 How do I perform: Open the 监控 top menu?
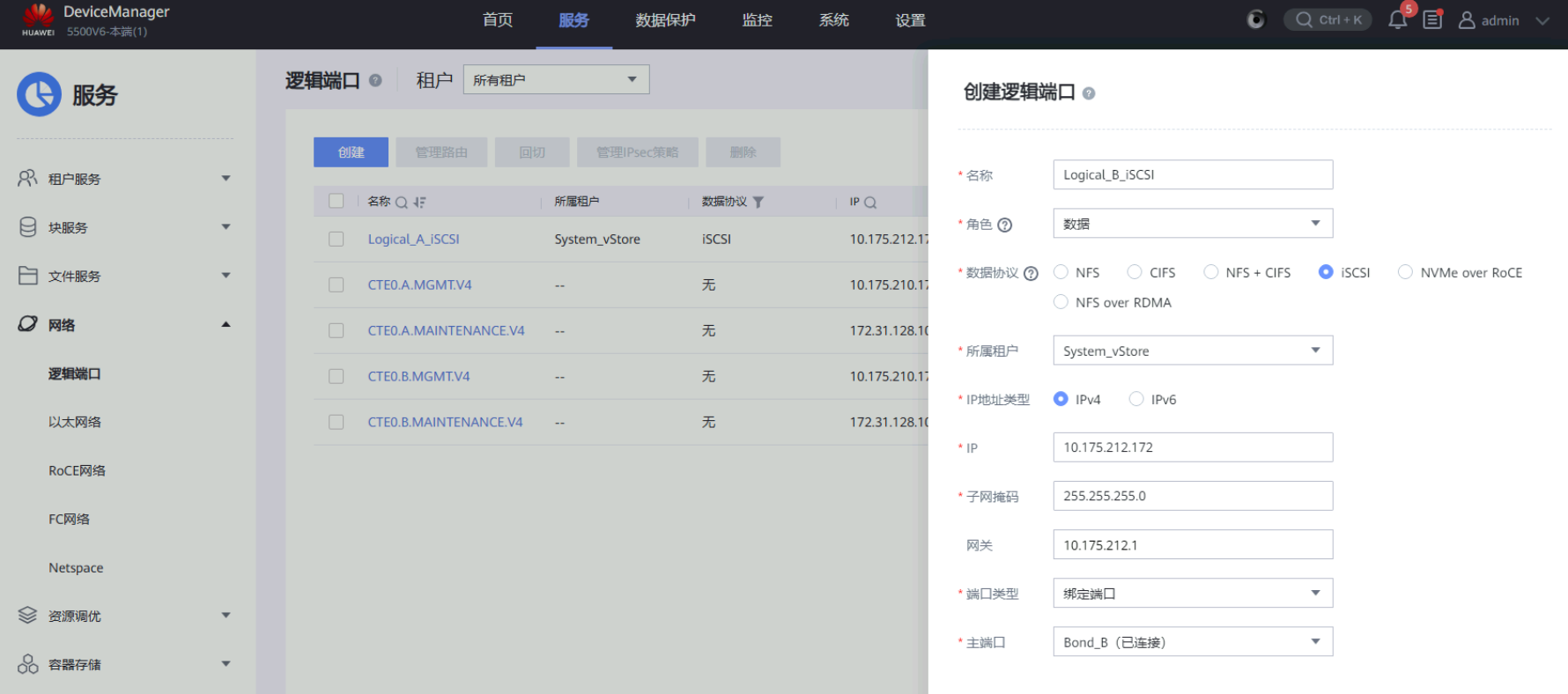(x=757, y=20)
